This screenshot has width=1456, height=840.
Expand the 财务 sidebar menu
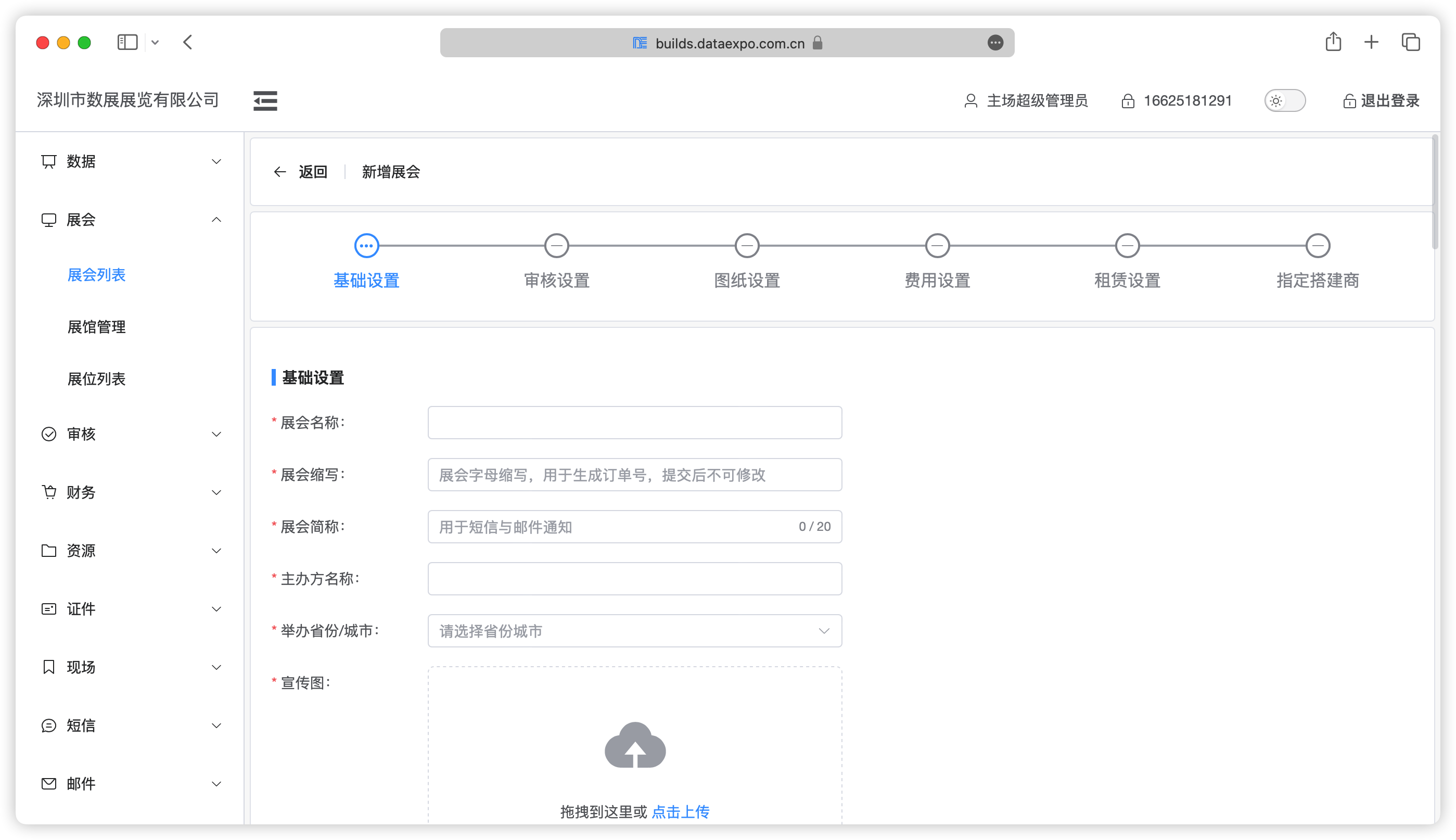tap(131, 492)
